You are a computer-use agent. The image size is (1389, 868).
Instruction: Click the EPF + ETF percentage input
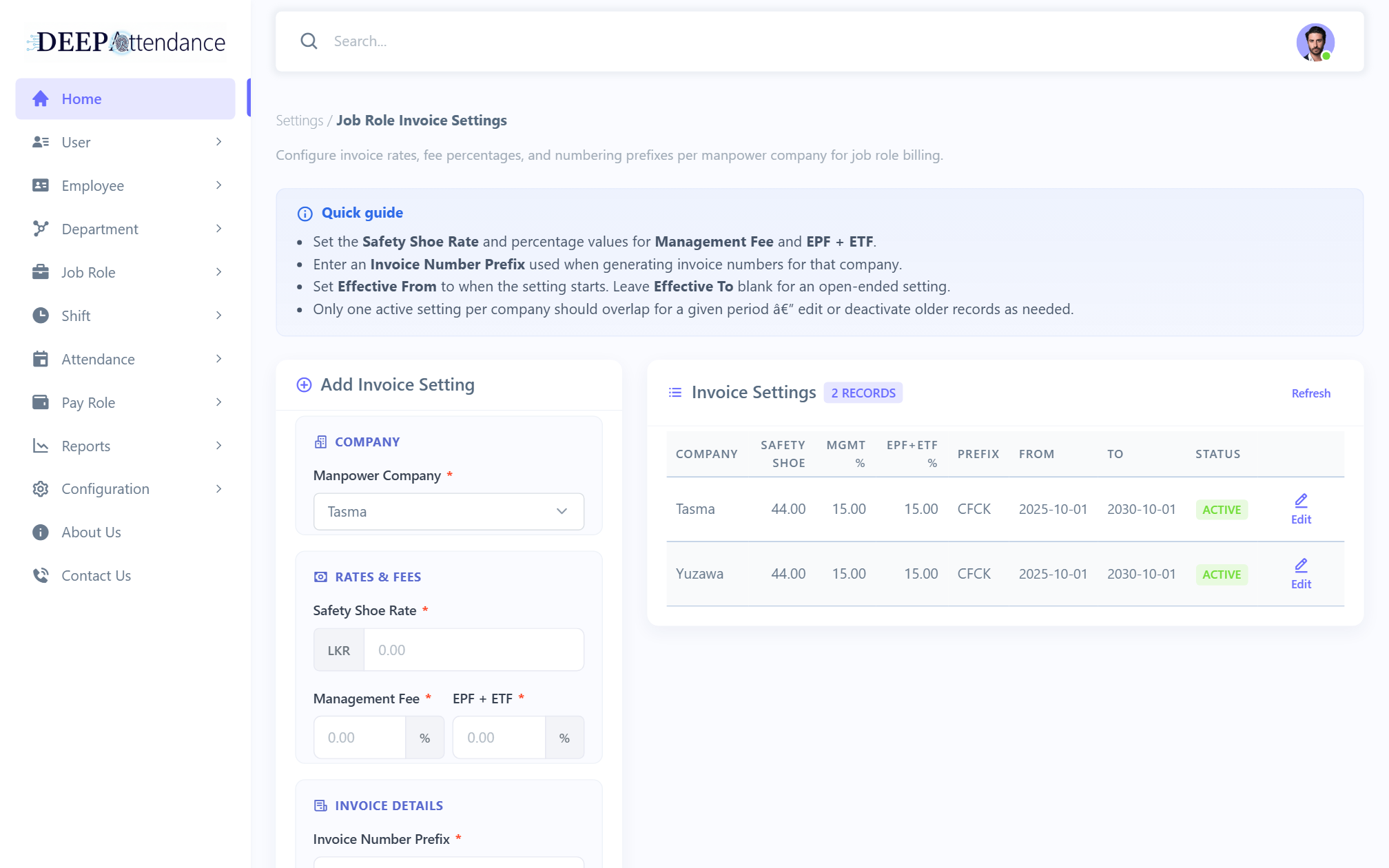coord(499,738)
